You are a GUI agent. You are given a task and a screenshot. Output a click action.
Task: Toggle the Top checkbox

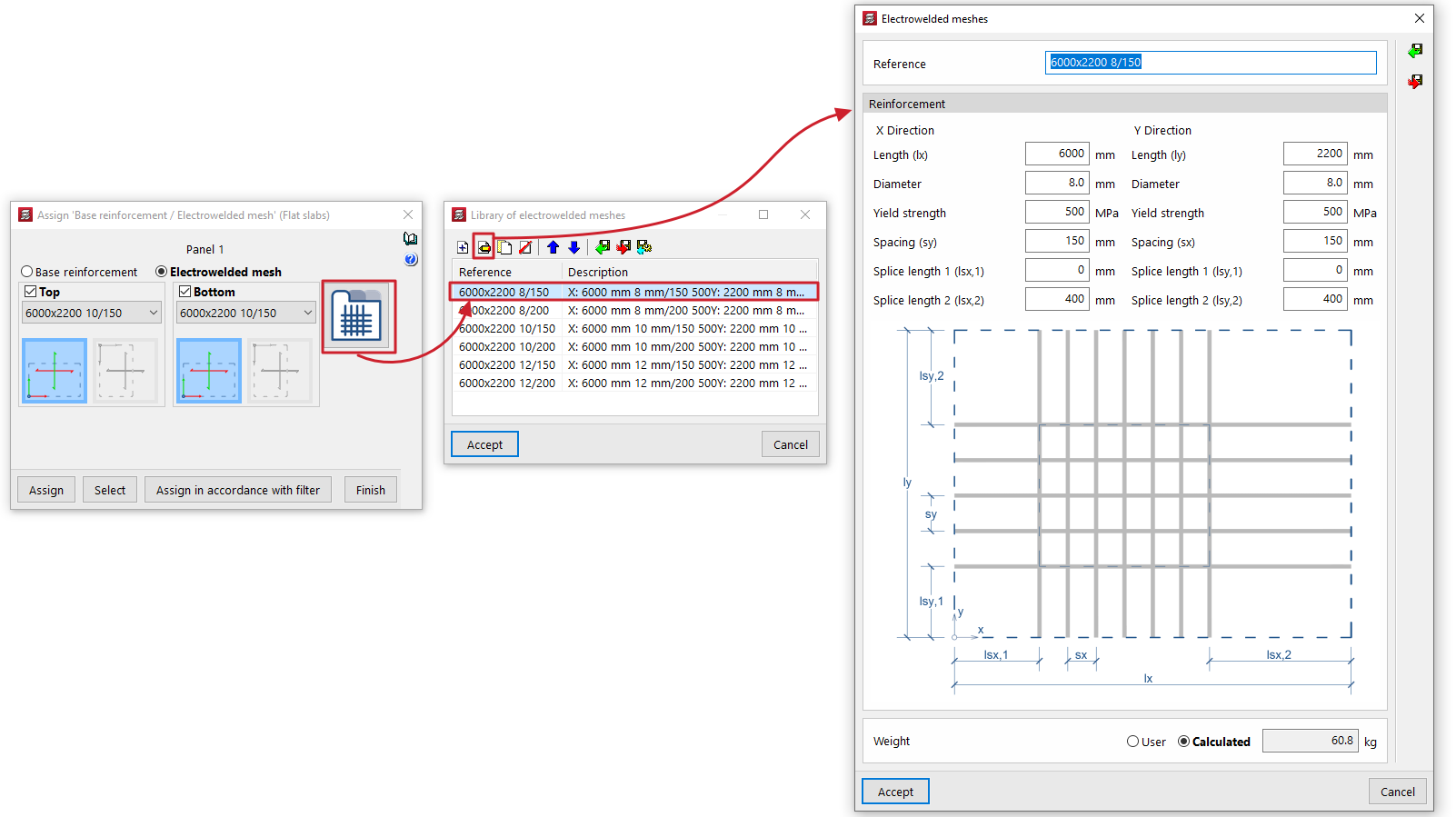31,292
